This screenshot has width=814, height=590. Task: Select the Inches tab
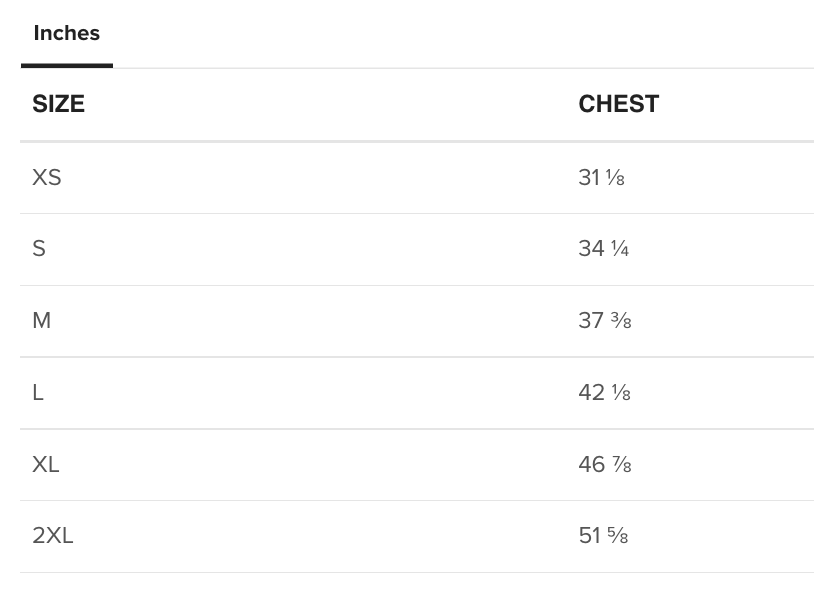[x=66, y=33]
